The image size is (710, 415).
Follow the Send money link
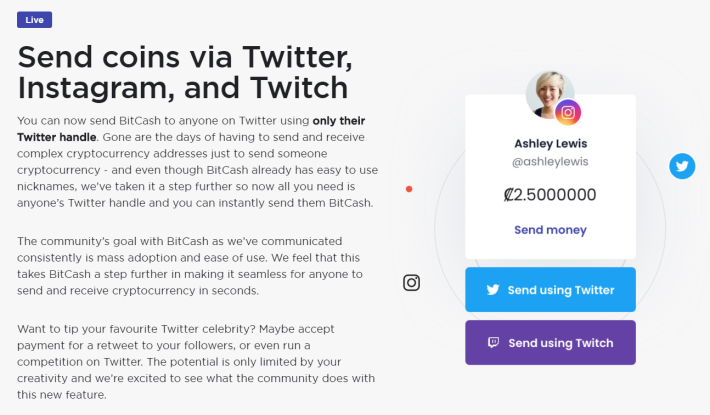pos(550,230)
